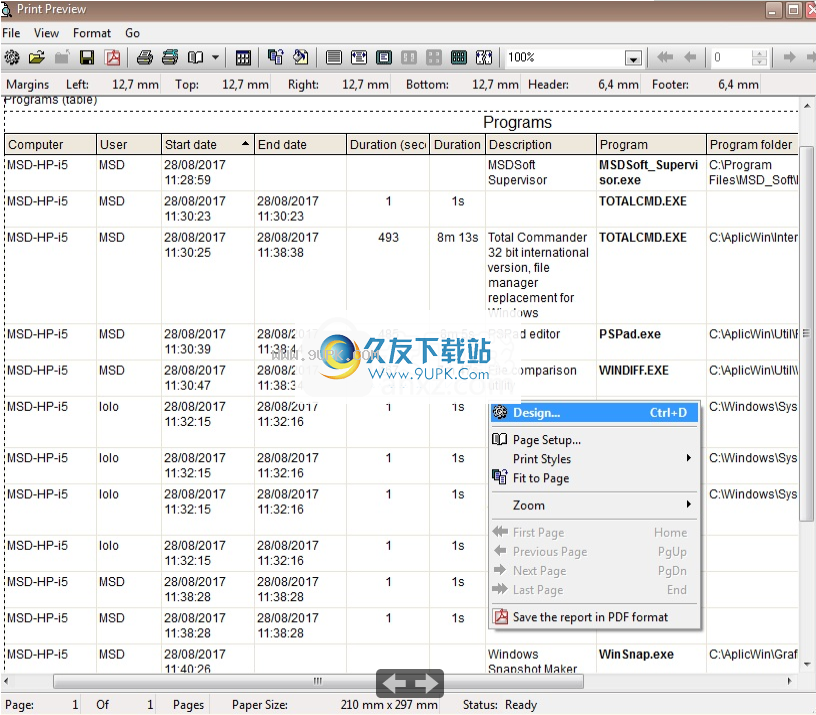Click the Program column header
The width and height of the screenshot is (816, 715).
651,145
